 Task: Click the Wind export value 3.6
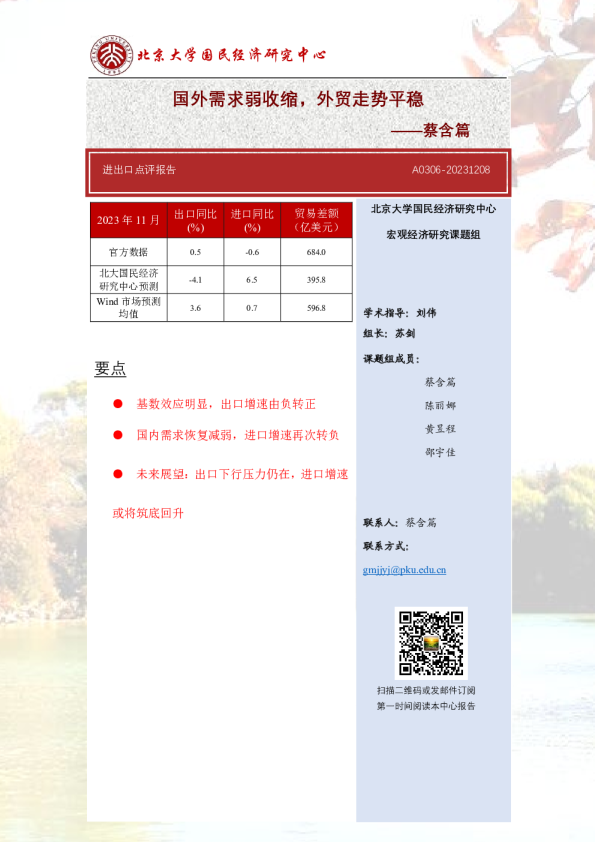pos(195,308)
